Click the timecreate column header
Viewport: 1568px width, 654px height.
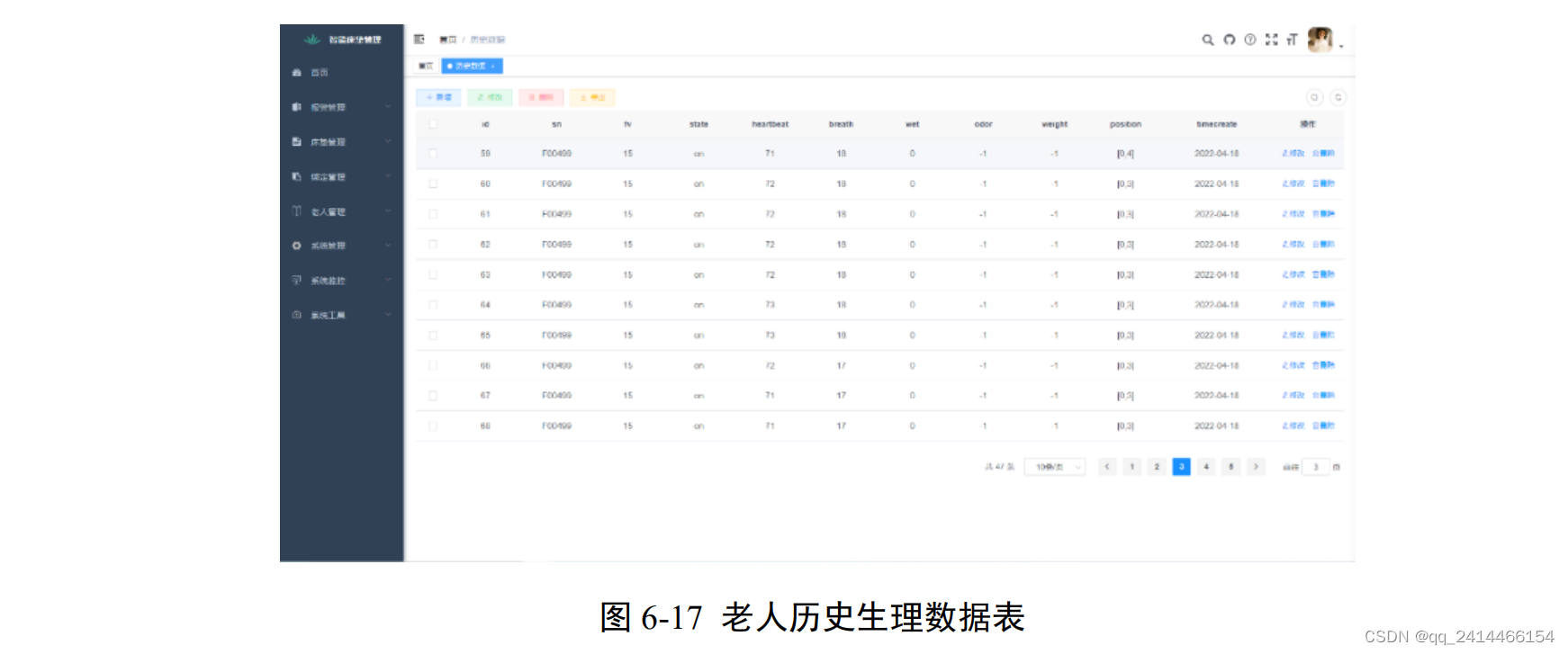coord(1217,124)
